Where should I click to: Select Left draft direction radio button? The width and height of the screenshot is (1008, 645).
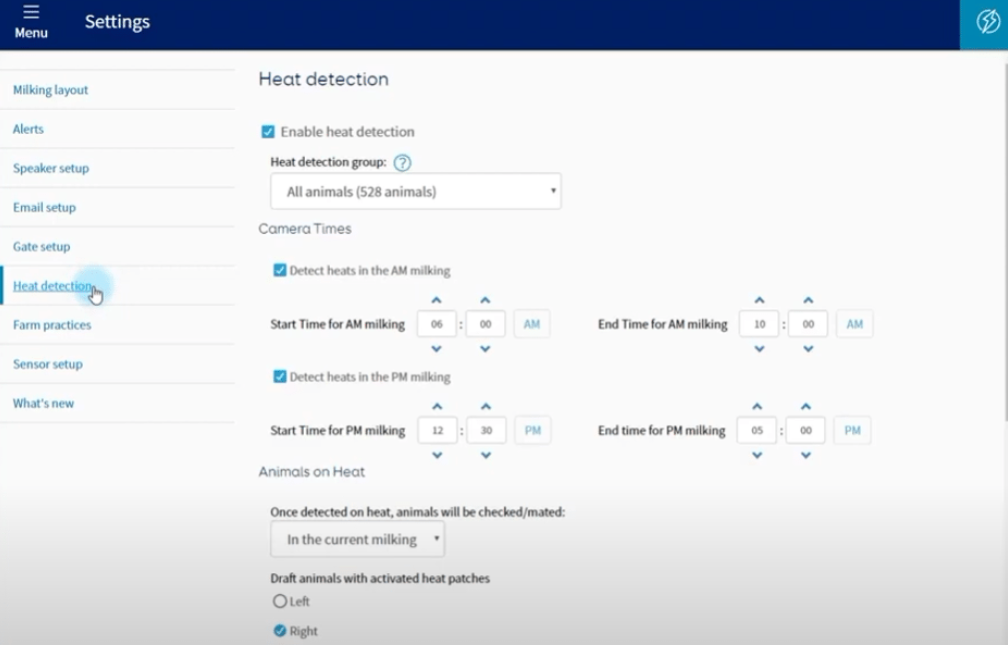pyautogui.click(x=280, y=601)
